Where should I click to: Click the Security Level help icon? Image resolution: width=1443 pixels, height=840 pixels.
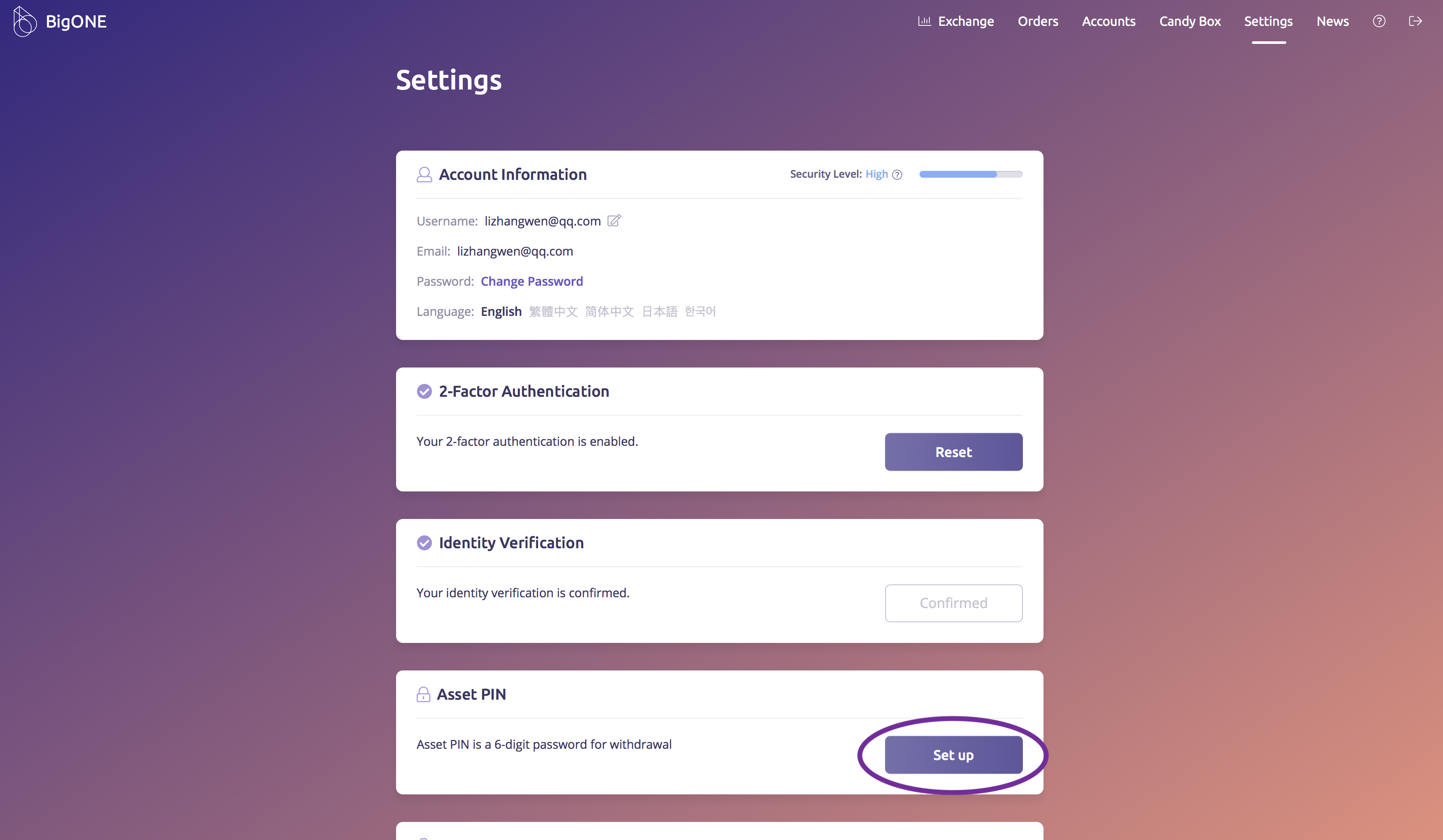(897, 175)
